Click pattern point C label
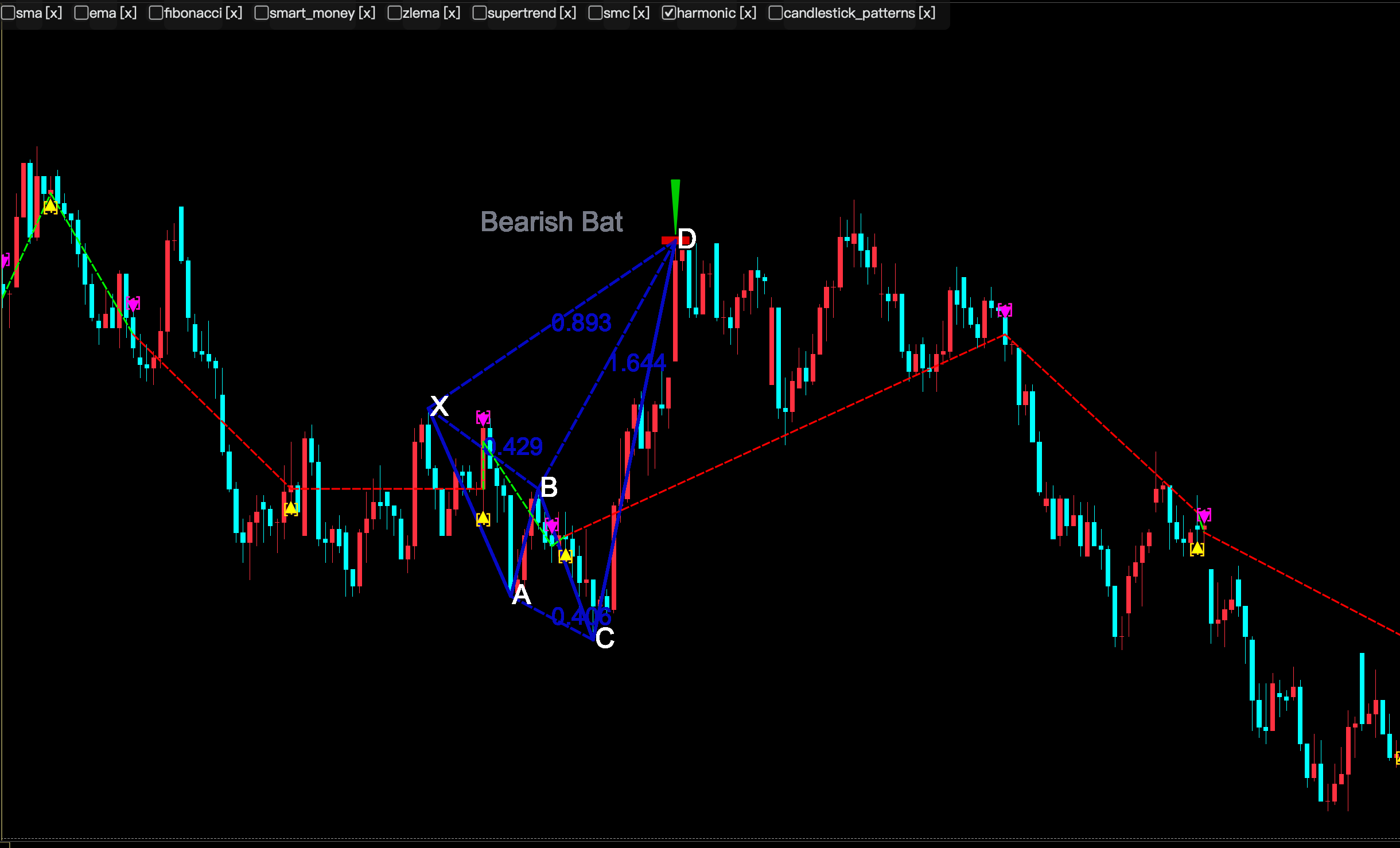1400x848 pixels. (605, 638)
